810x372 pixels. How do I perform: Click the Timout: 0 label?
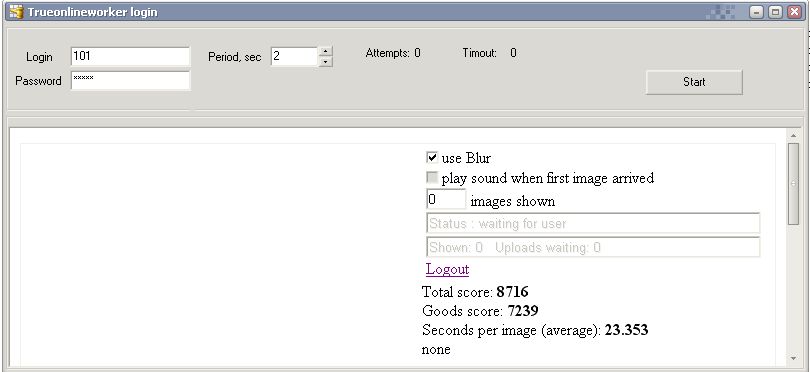coord(489,53)
